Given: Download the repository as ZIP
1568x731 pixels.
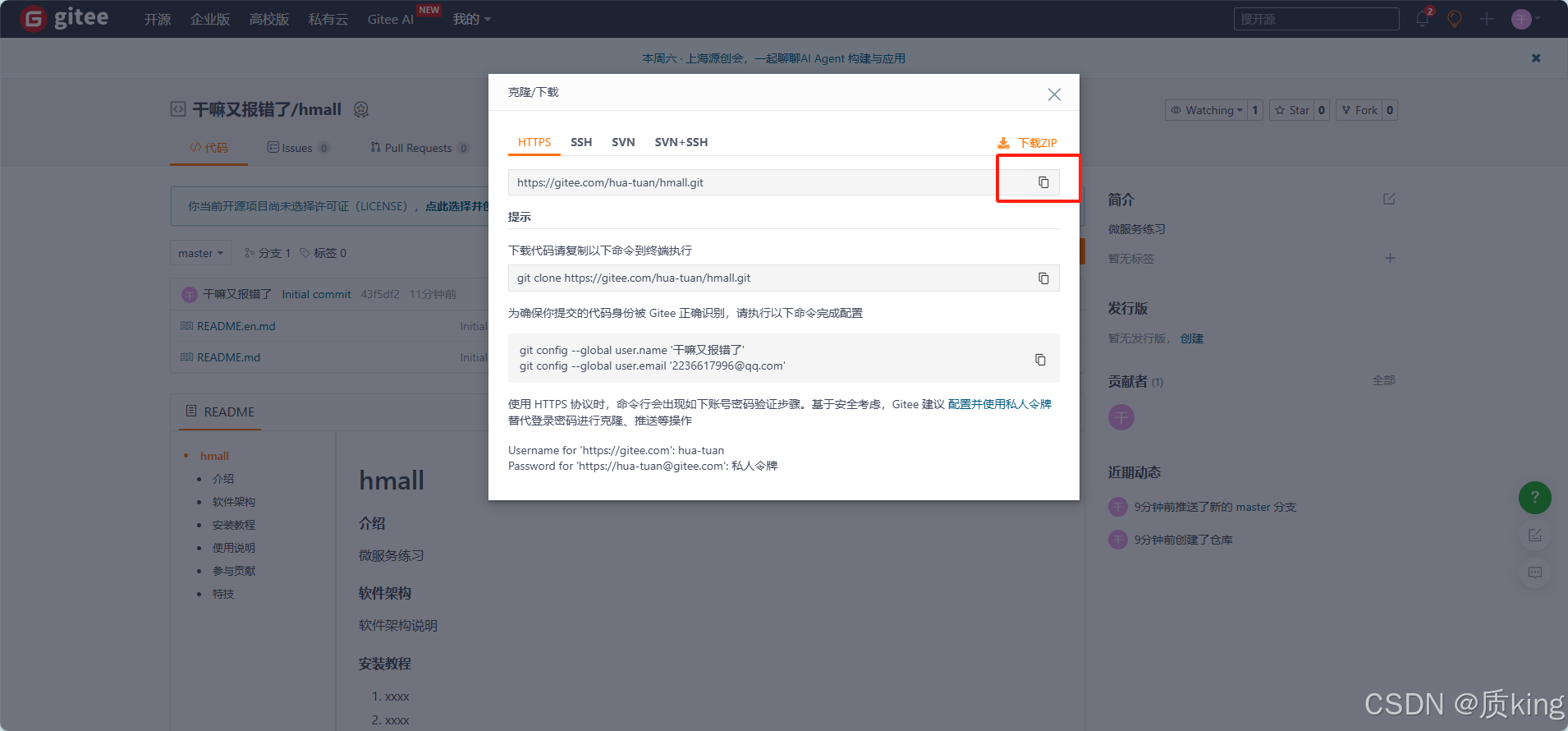Looking at the screenshot, I should pos(1027,143).
